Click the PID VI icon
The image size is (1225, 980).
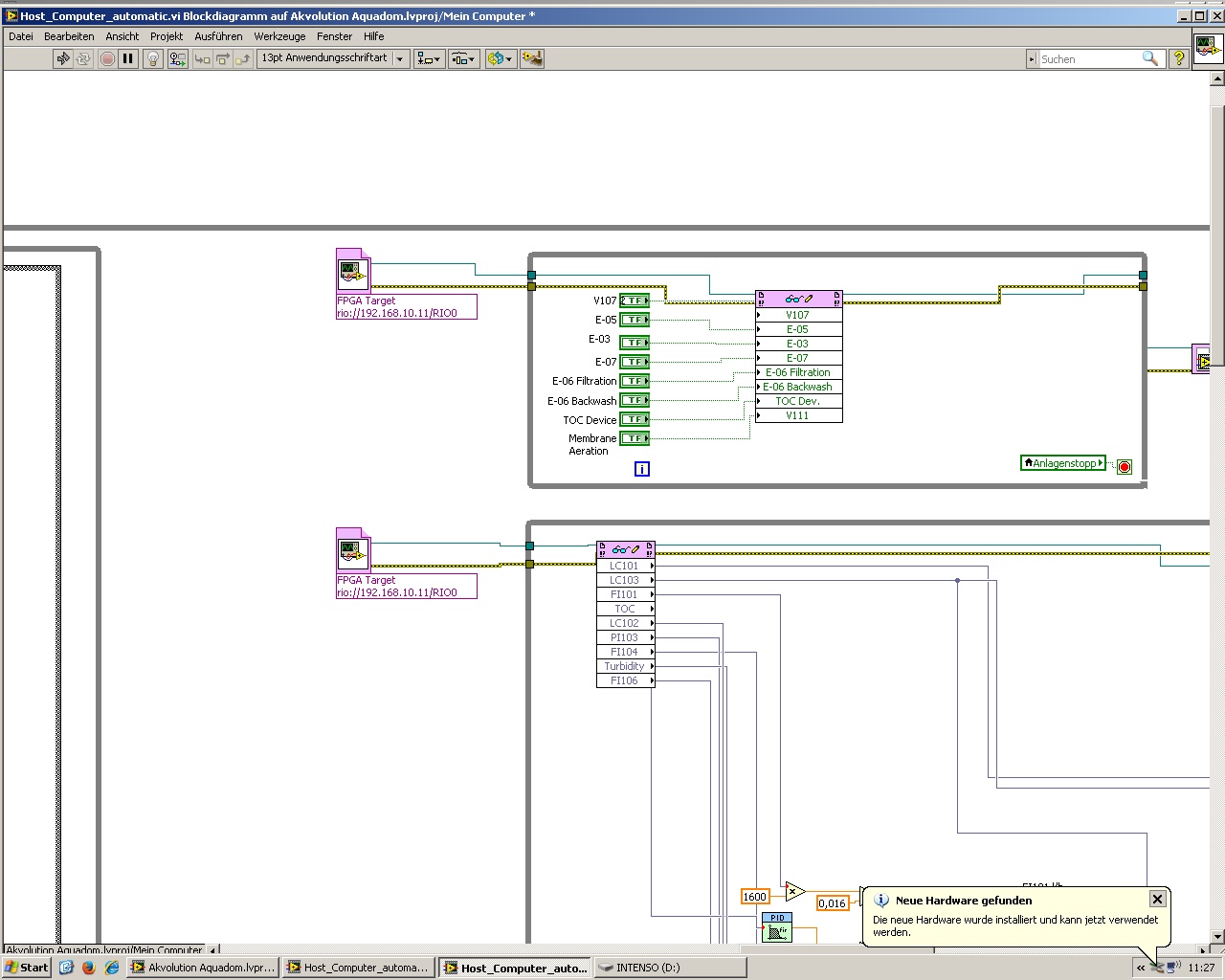pyautogui.click(x=776, y=926)
